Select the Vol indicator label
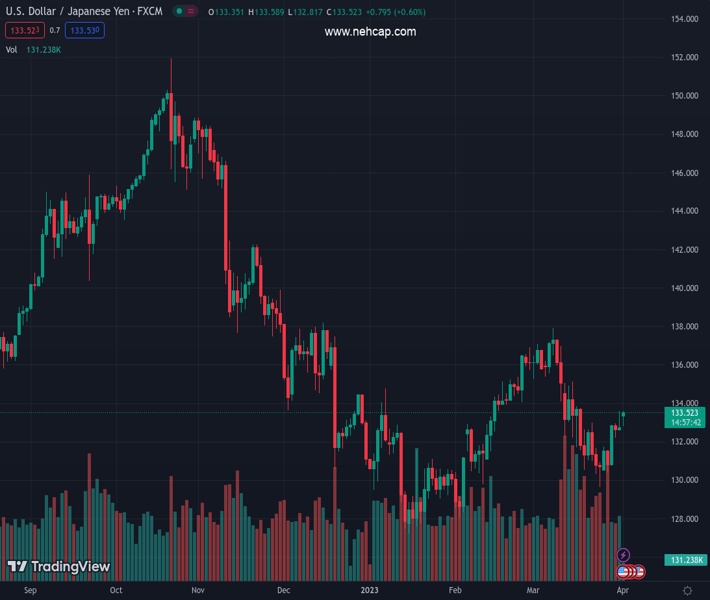The width and height of the screenshot is (710, 600). click(11, 49)
